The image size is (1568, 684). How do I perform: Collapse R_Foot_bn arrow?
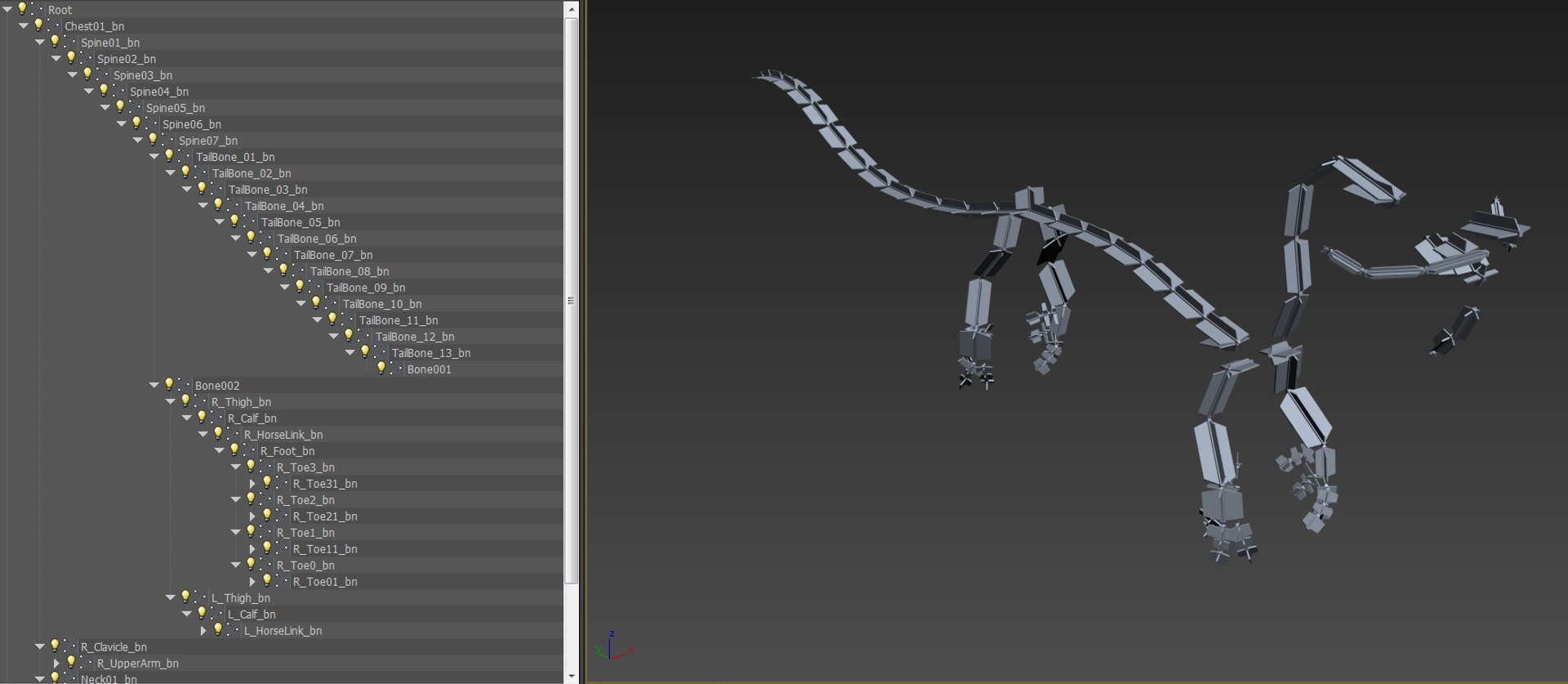(x=220, y=451)
